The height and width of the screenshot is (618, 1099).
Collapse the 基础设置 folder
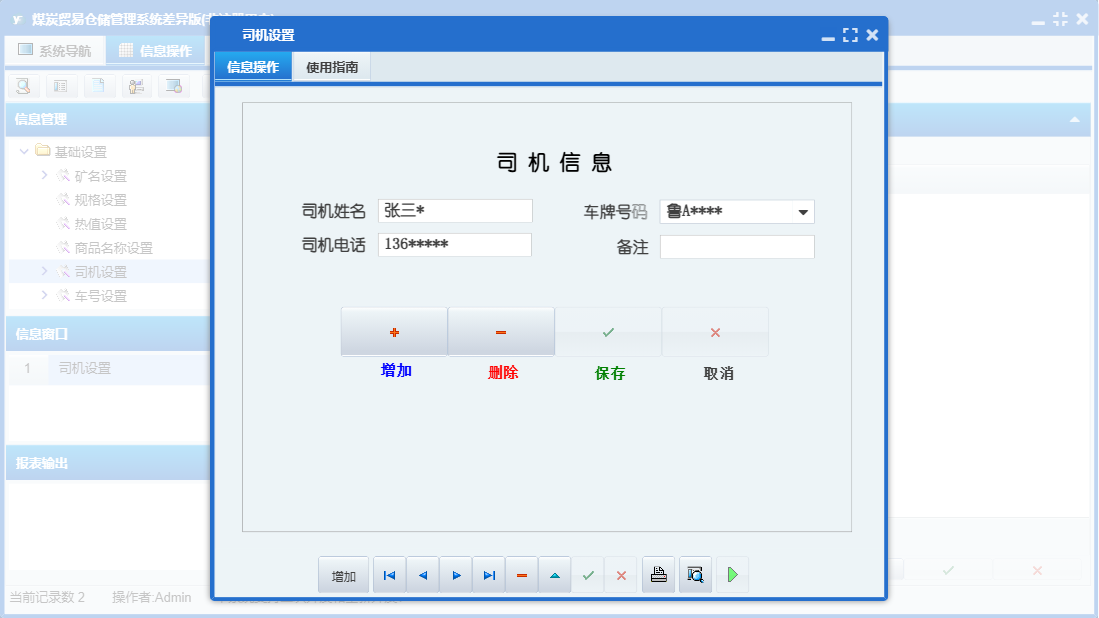pos(23,151)
